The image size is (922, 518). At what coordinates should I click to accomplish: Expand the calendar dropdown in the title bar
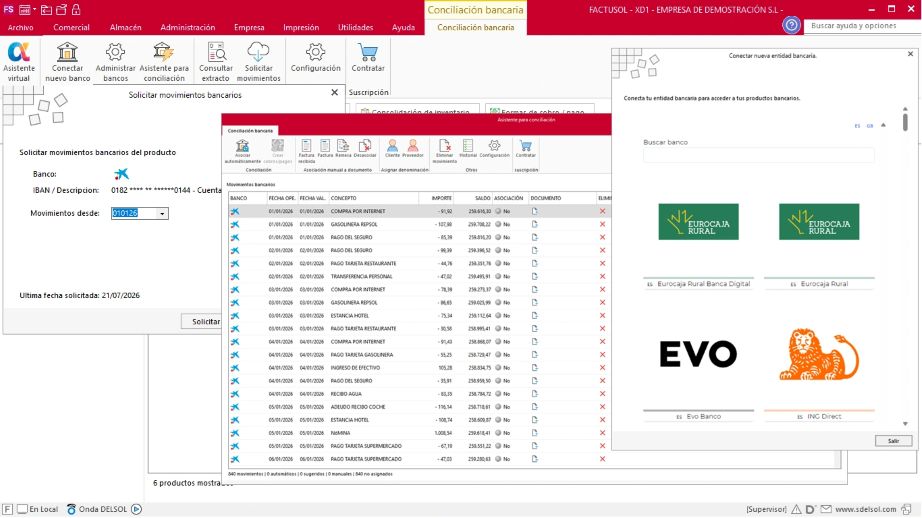[35, 9]
